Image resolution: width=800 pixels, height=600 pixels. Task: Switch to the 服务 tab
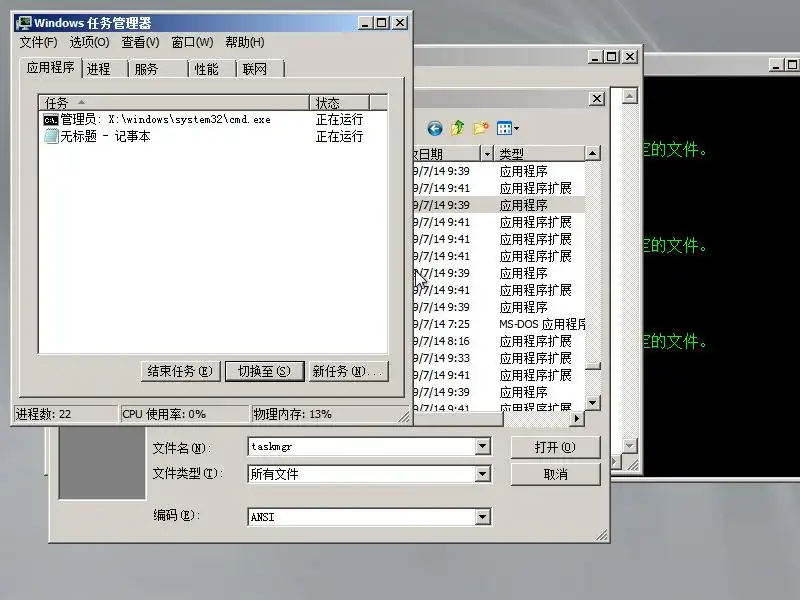[x=158, y=69]
